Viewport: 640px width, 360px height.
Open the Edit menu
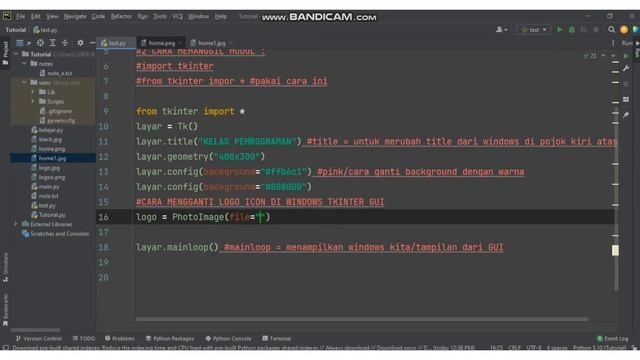point(36,16)
